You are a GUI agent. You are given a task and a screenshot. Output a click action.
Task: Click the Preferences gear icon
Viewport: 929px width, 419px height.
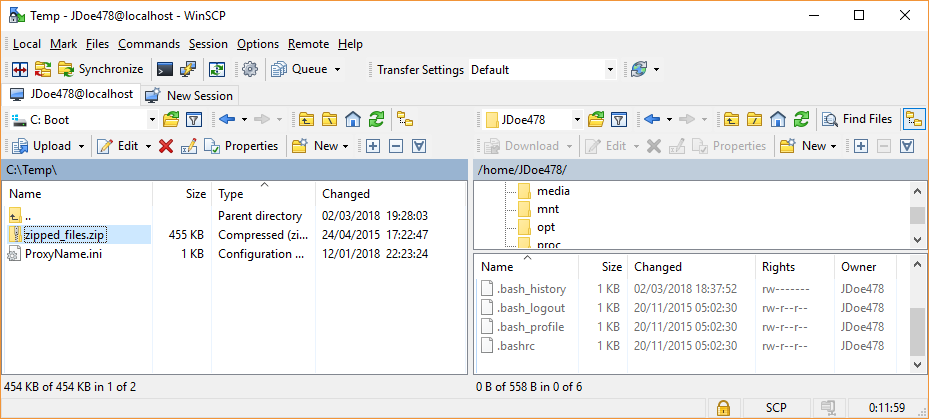click(x=251, y=69)
